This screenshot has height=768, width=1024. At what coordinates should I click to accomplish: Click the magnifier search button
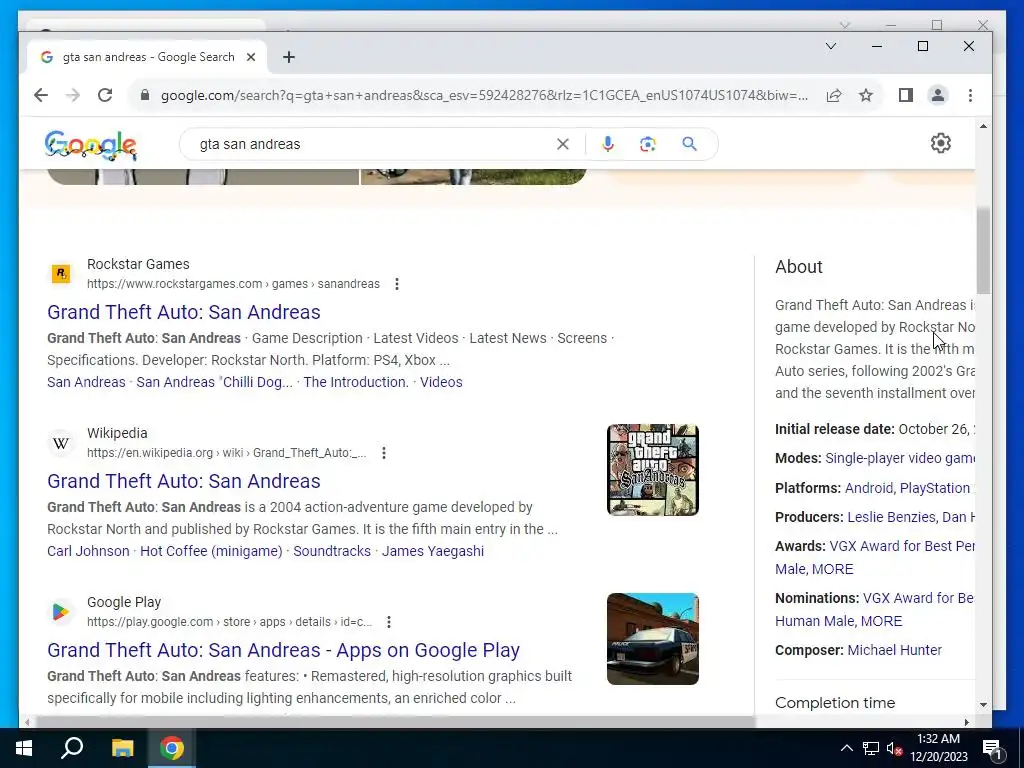point(690,144)
